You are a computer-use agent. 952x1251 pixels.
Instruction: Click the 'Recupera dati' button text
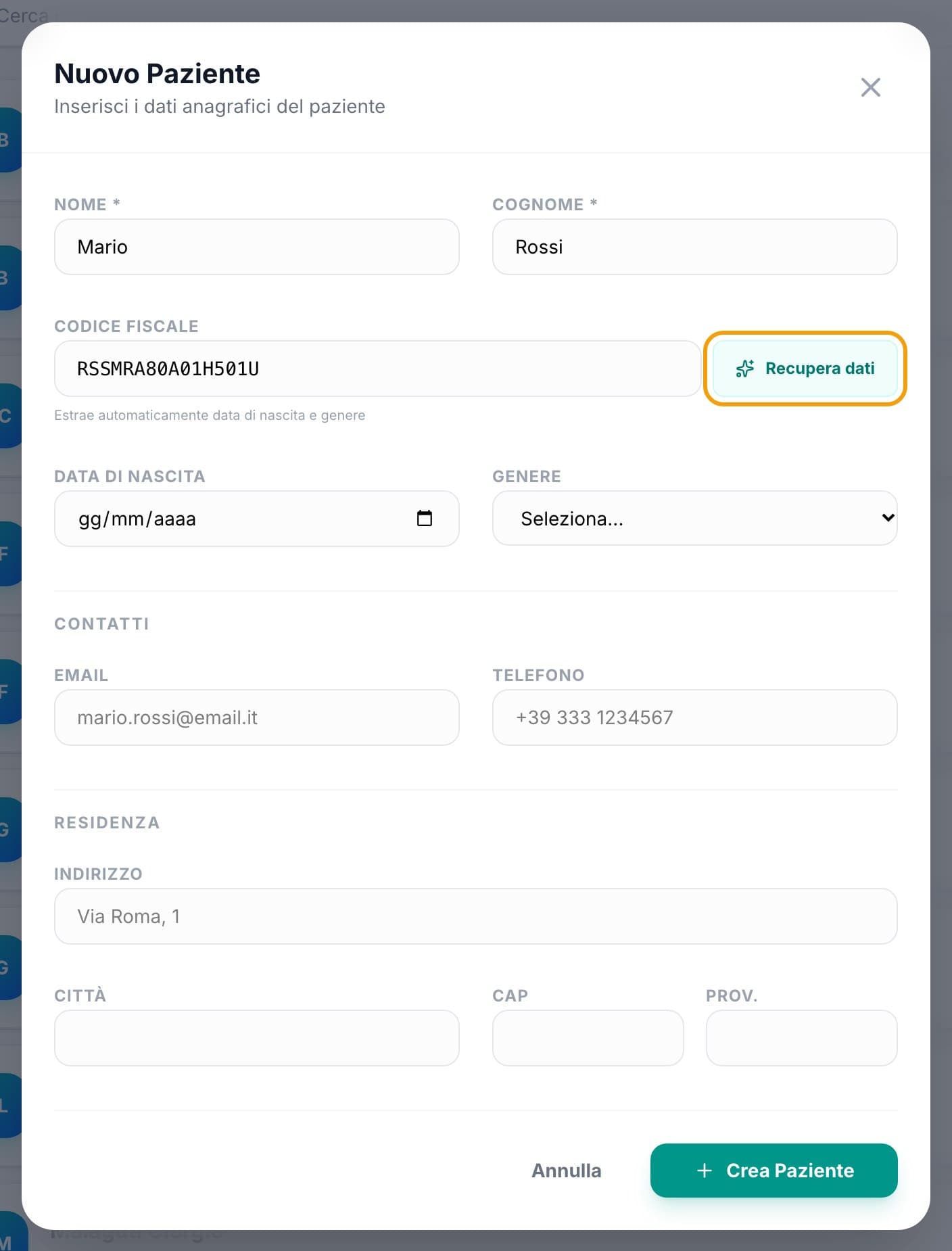click(x=819, y=369)
